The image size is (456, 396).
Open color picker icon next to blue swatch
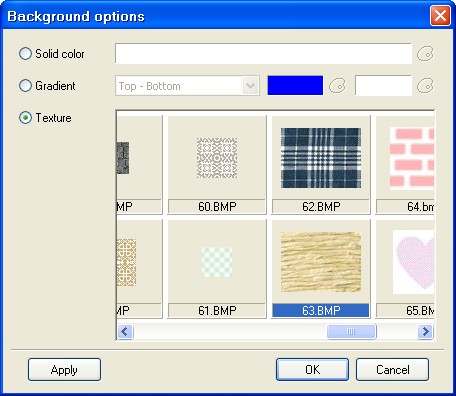[x=337, y=86]
